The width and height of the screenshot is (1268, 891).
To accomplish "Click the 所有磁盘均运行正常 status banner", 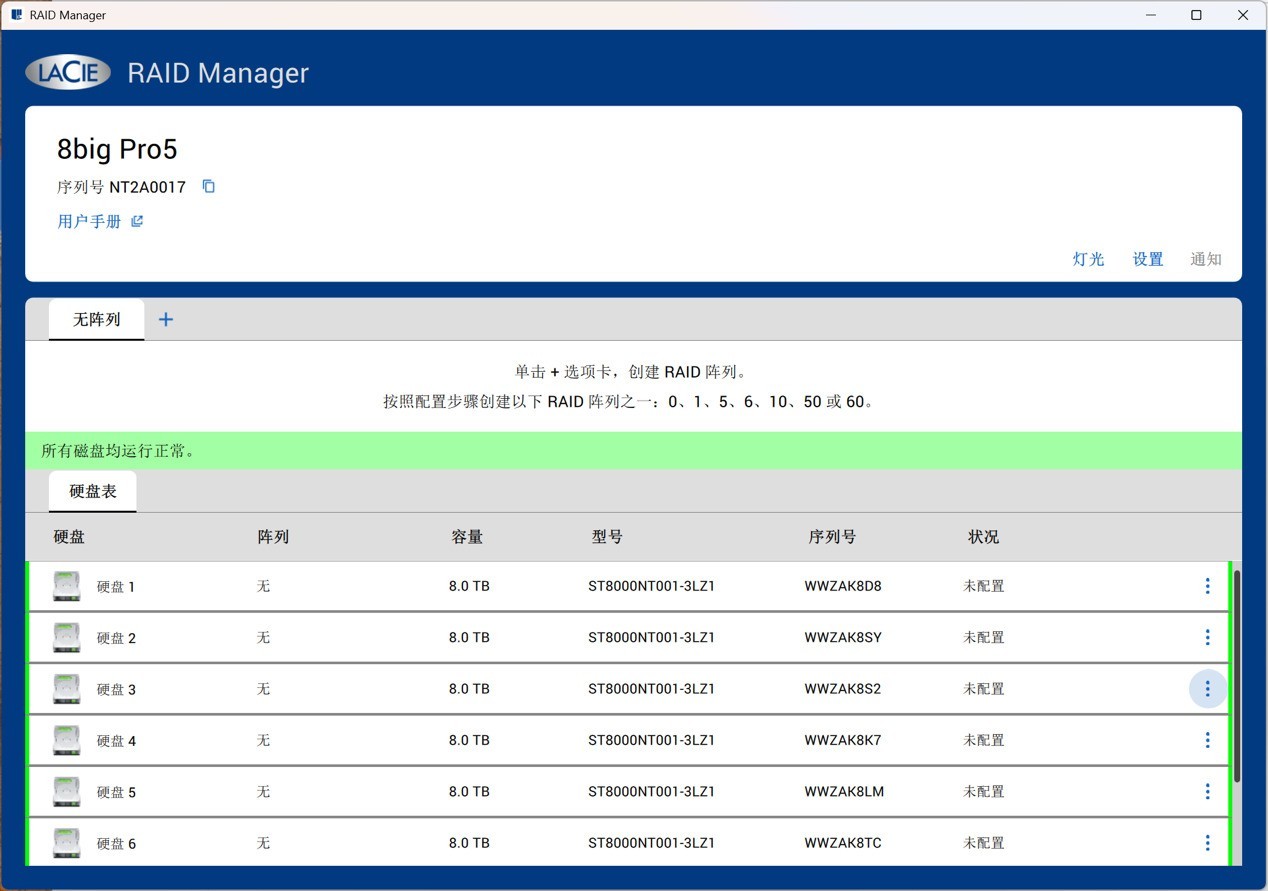I will pos(633,451).
